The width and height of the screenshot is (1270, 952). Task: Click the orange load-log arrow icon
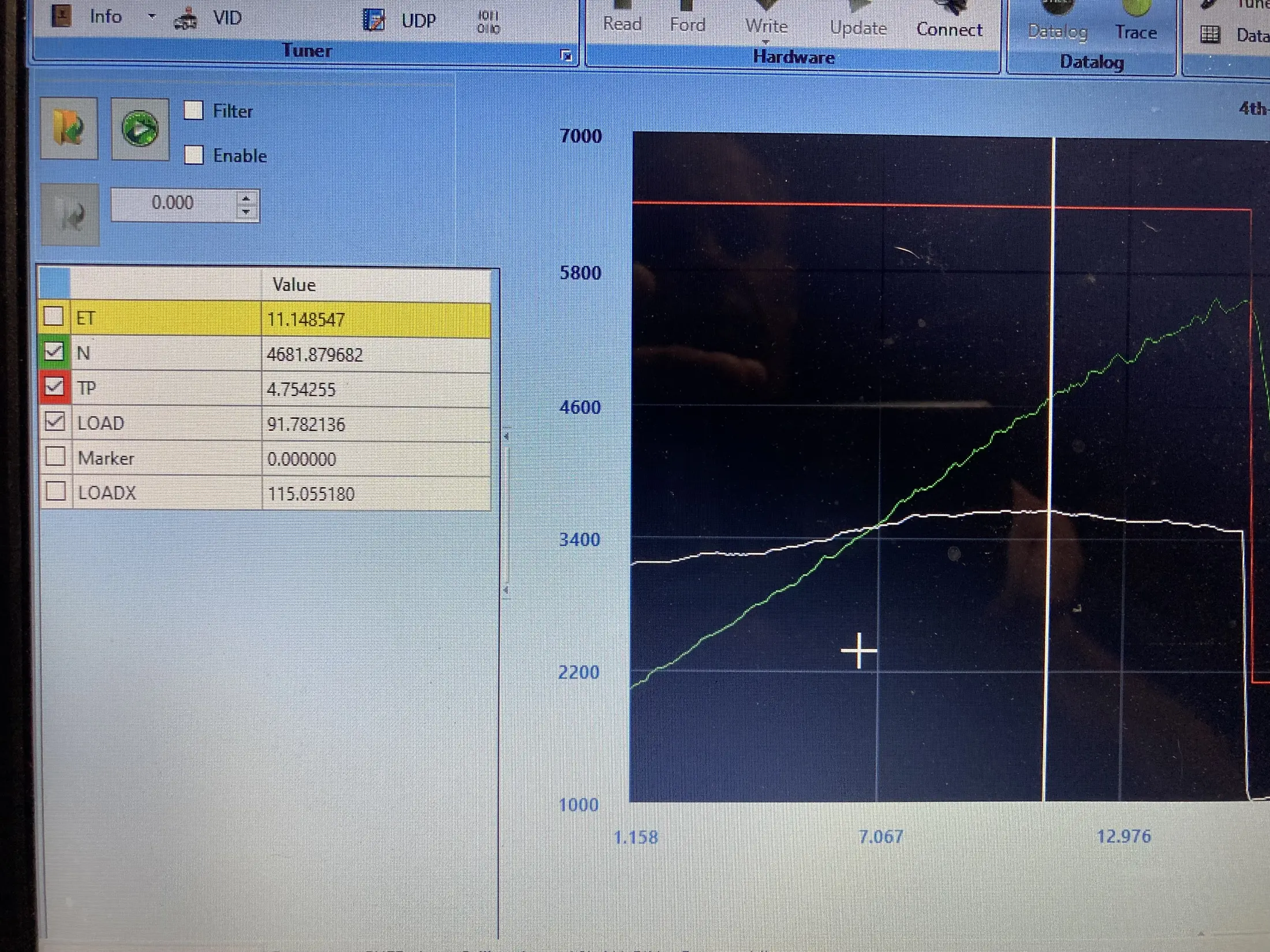point(69,128)
